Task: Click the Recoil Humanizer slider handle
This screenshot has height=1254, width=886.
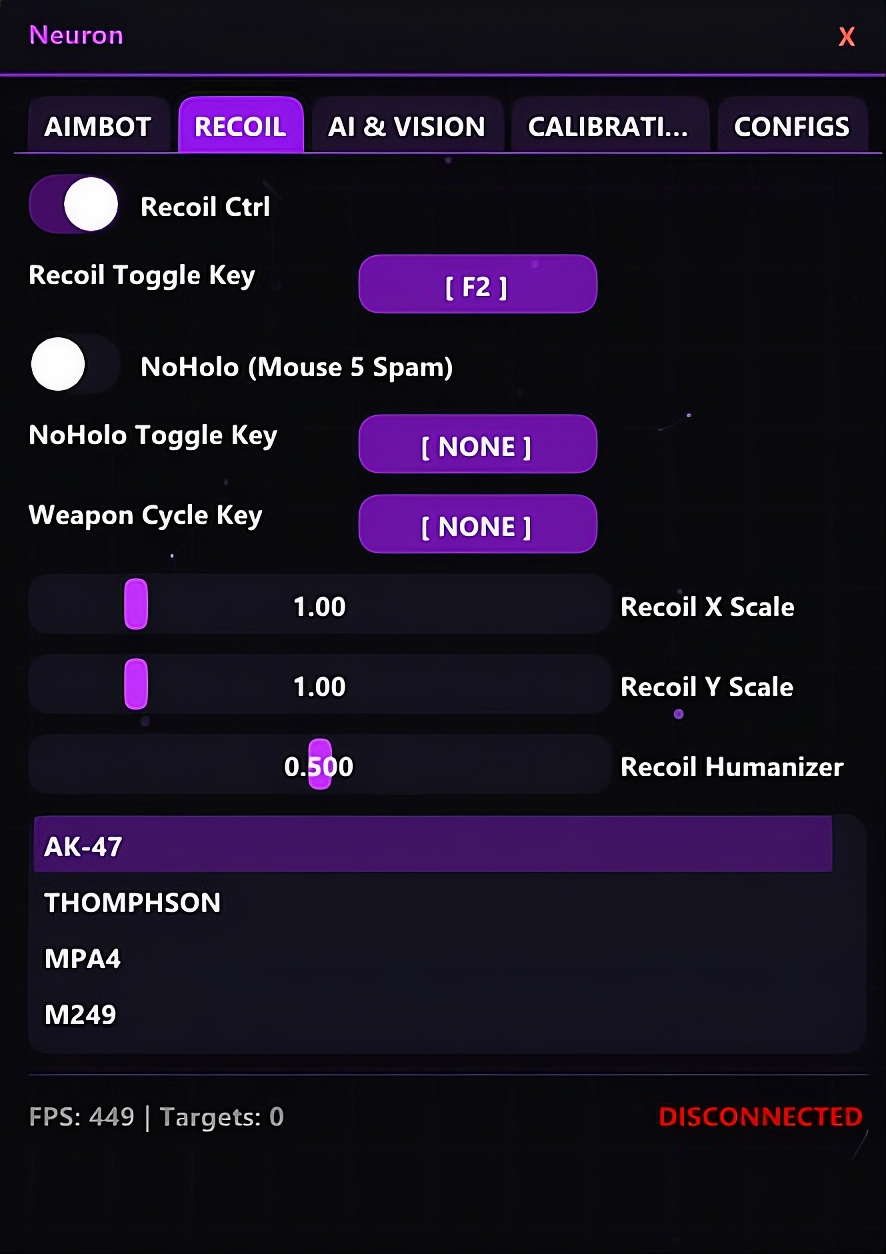Action: 320,765
